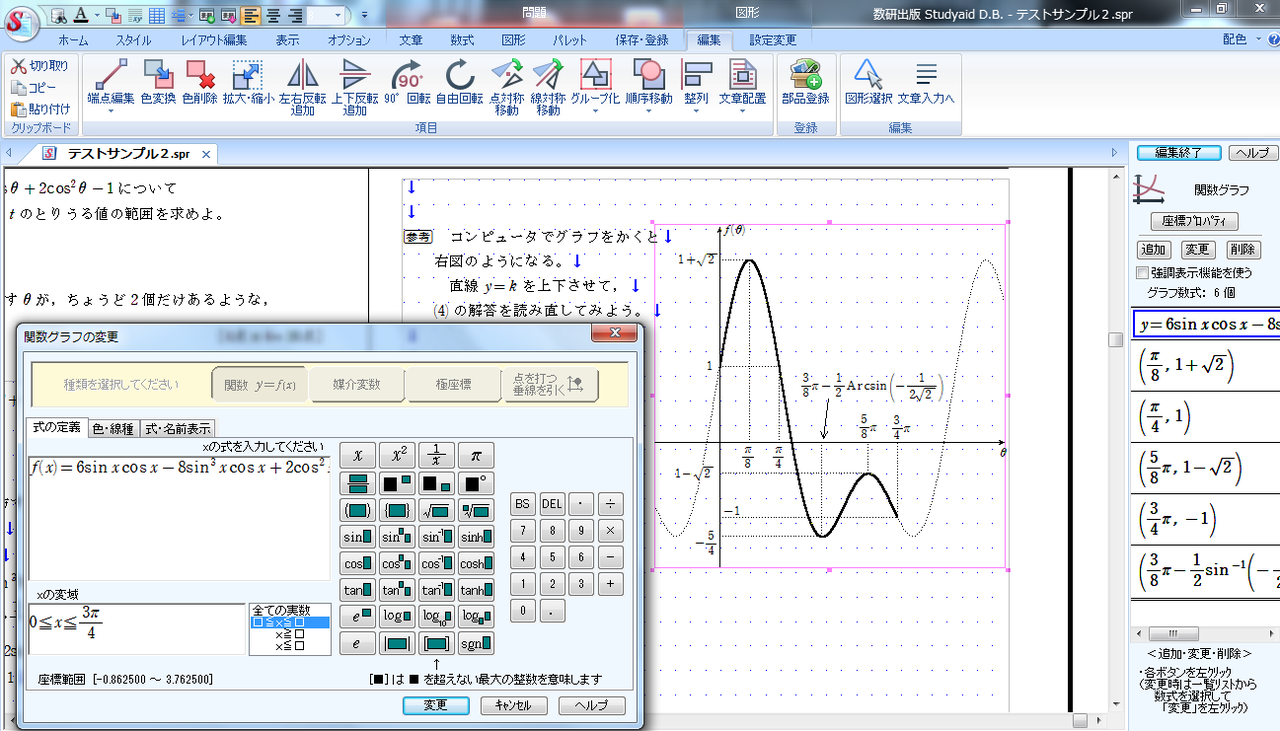The width and height of the screenshot is (1280, 731).
Task: Insert the π symbol button
Action: pyautogui.click(x=476, y=456)
